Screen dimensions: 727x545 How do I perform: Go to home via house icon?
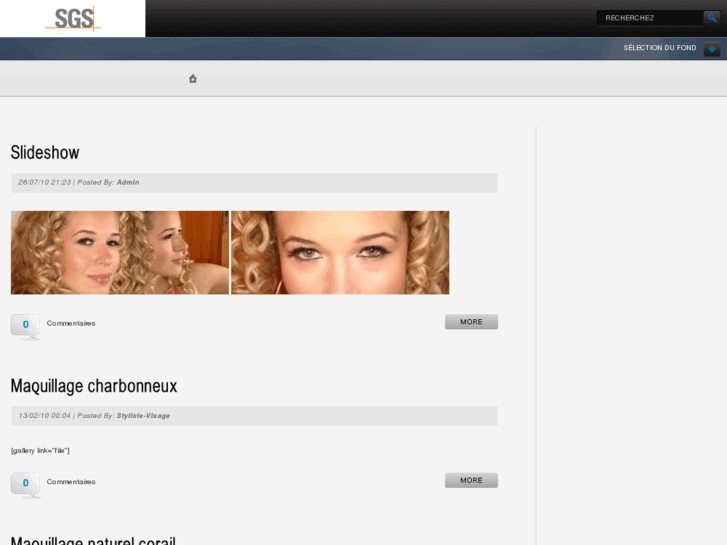coord(193,79)
